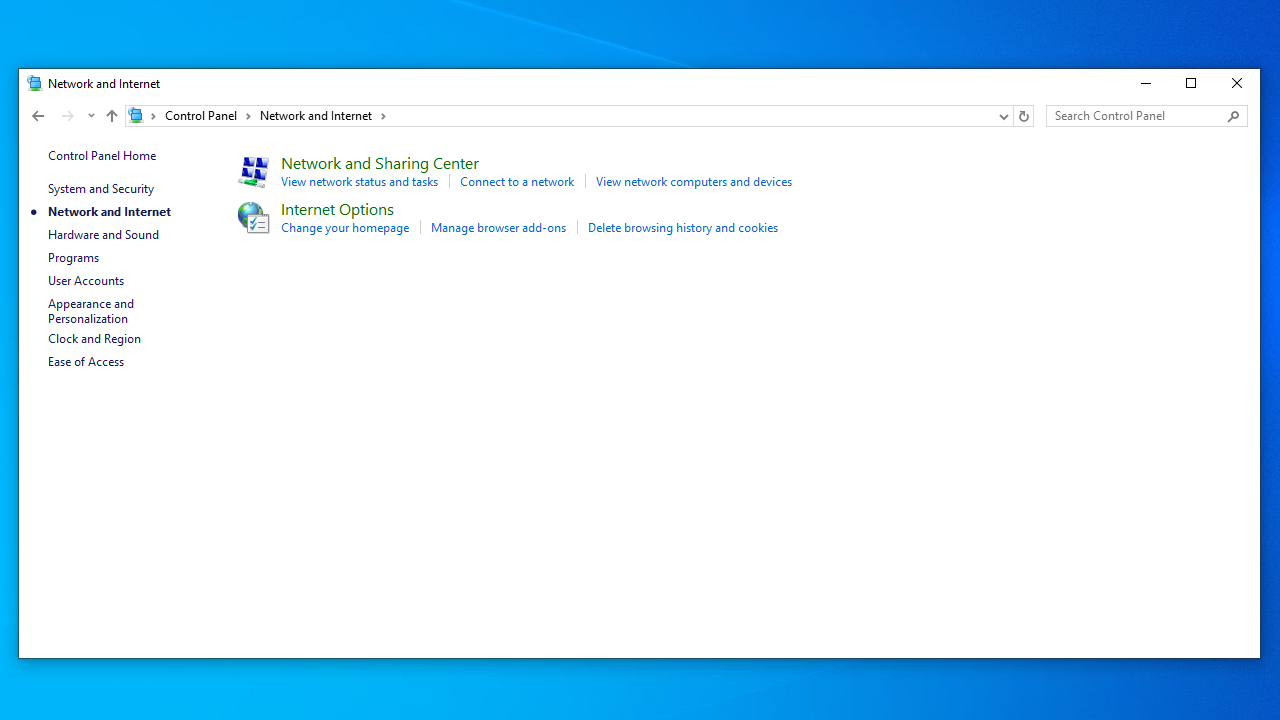The image size is (1280, 720).
Task: Open System and Security category
Action: [101, 189]
